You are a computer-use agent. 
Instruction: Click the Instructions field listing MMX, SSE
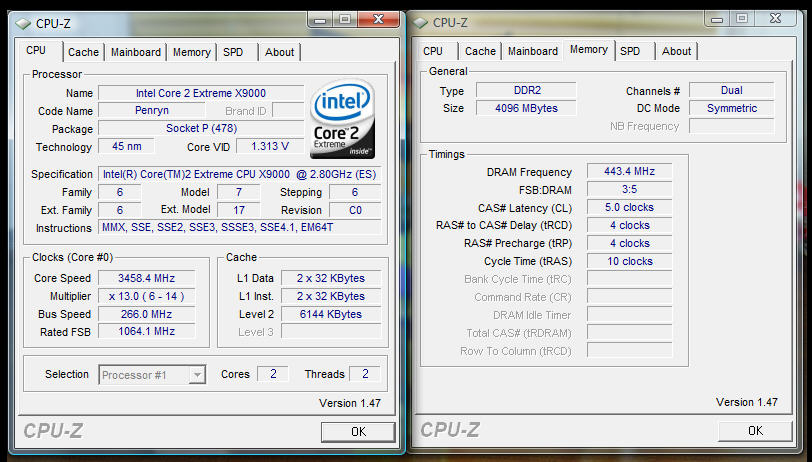tap(240, 228)
